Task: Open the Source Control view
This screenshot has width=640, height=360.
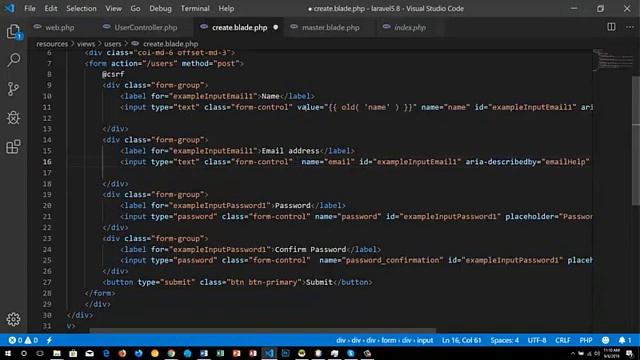Action: pyautogui.click(x=13, y=89)
